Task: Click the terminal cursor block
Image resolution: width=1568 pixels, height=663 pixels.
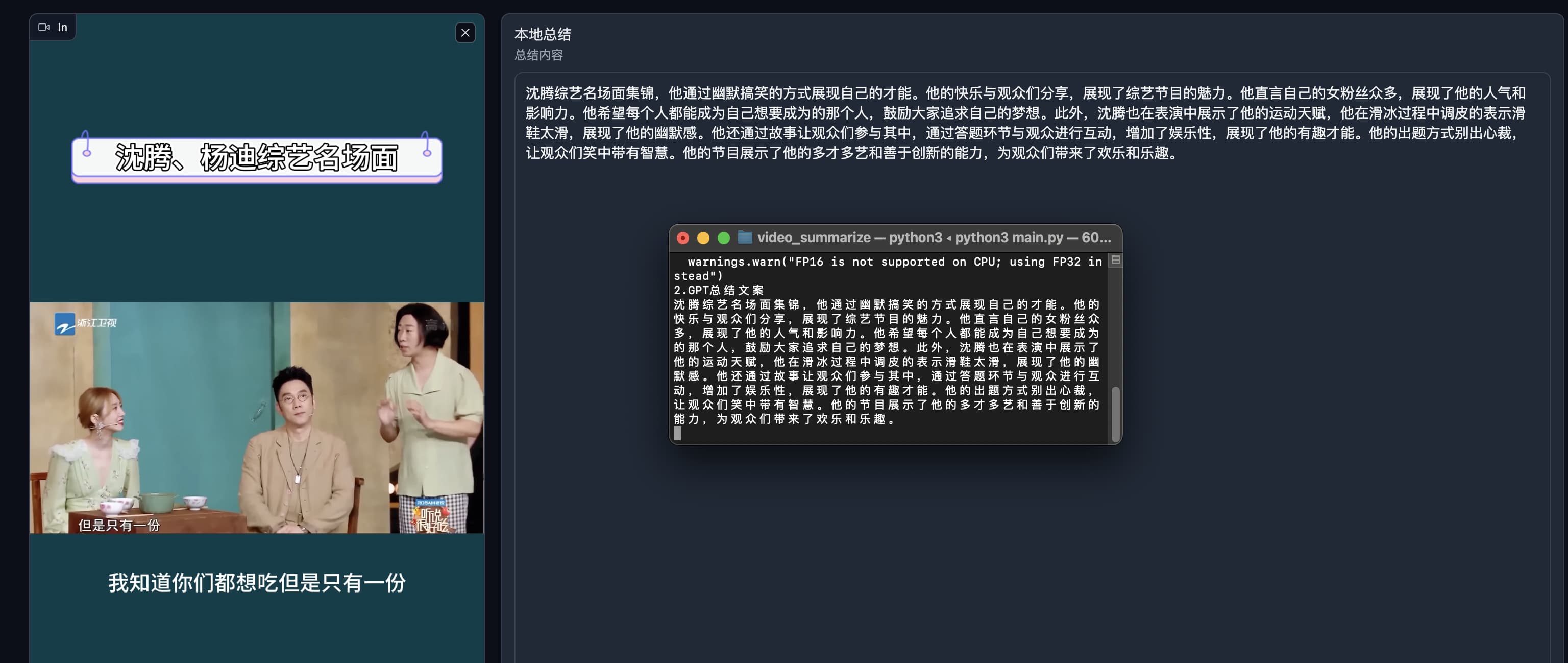Action: [x=677, y=433]
